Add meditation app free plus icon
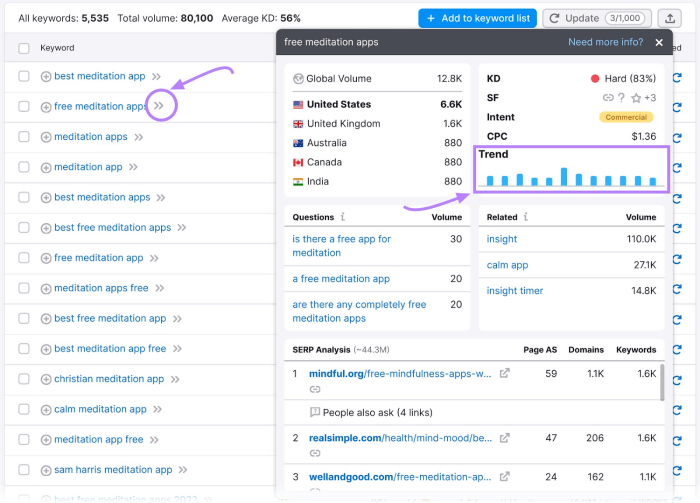The height and width of the screenshot is (503, 700). point(46,440)
